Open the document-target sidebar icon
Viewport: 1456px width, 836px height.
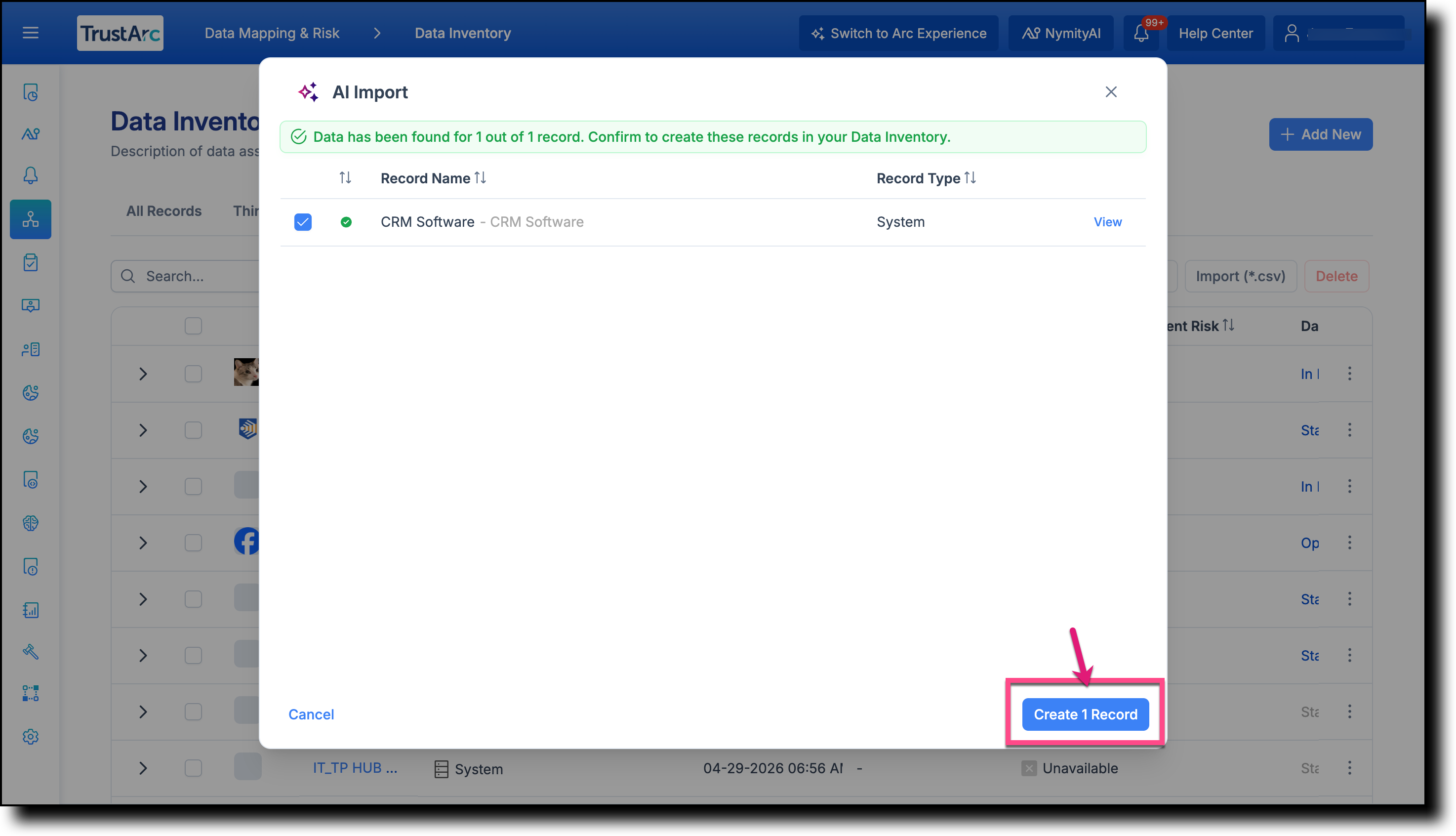[x=31, y=479]
